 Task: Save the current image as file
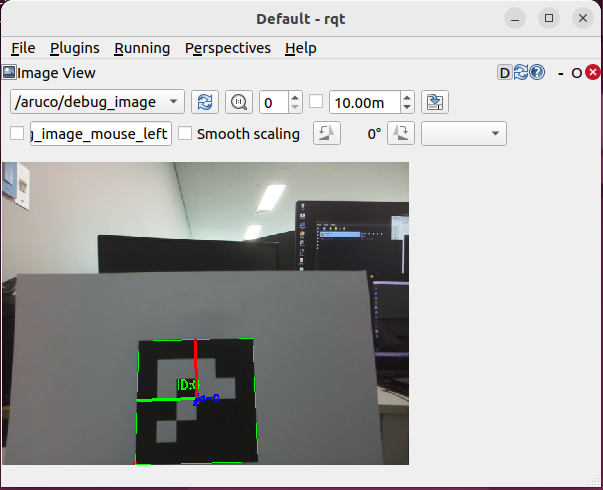(x=435, y=102)
